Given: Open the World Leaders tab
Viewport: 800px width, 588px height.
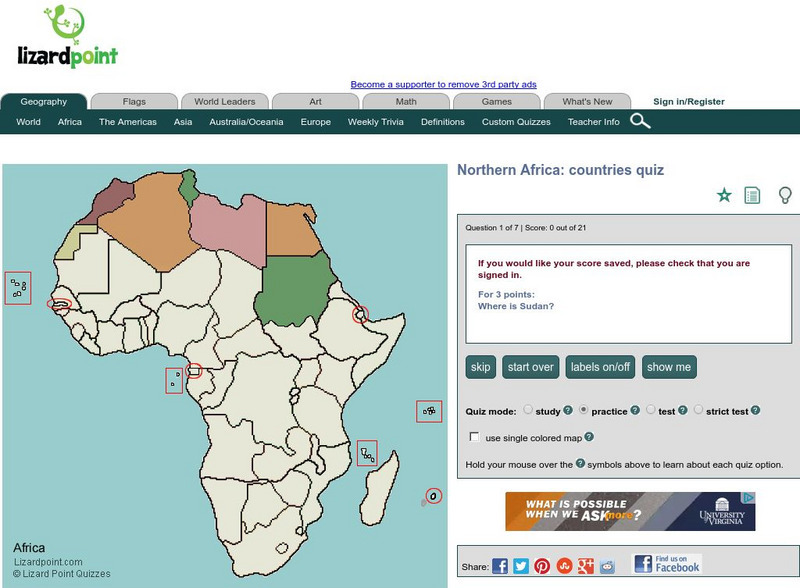Looking at the screenshot, I should (224, 102).
